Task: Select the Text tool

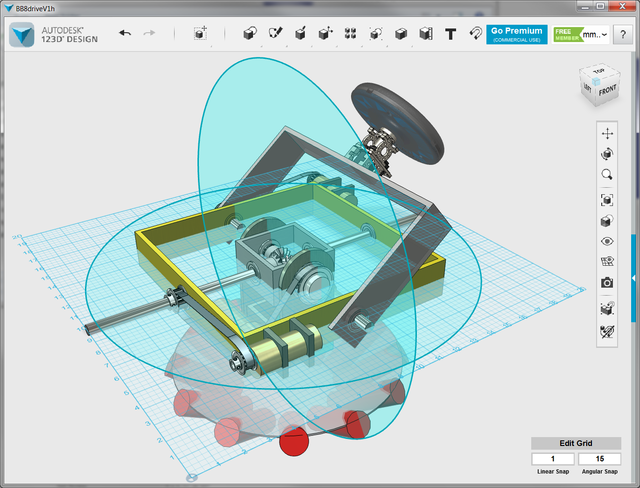Action: [x=451, y=34]
